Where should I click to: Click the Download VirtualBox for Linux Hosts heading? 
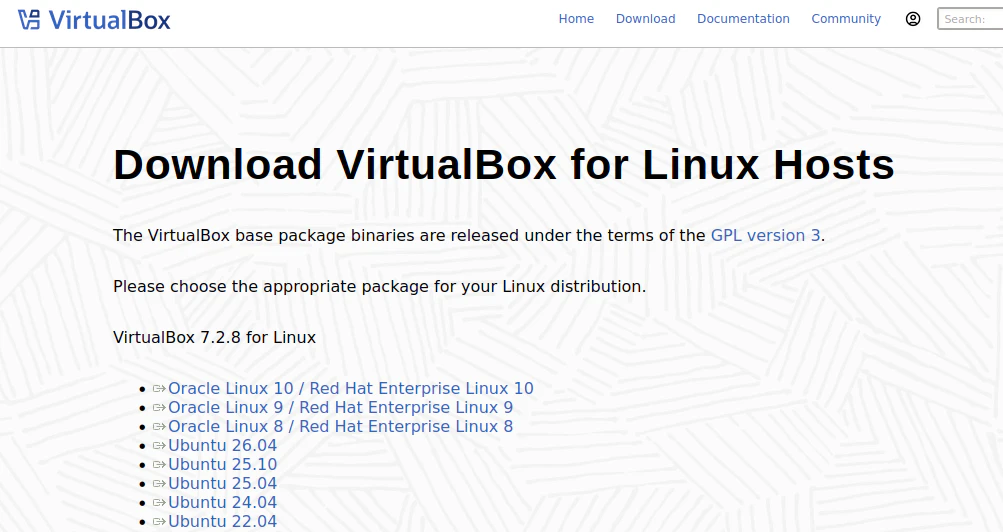[504, 165]
